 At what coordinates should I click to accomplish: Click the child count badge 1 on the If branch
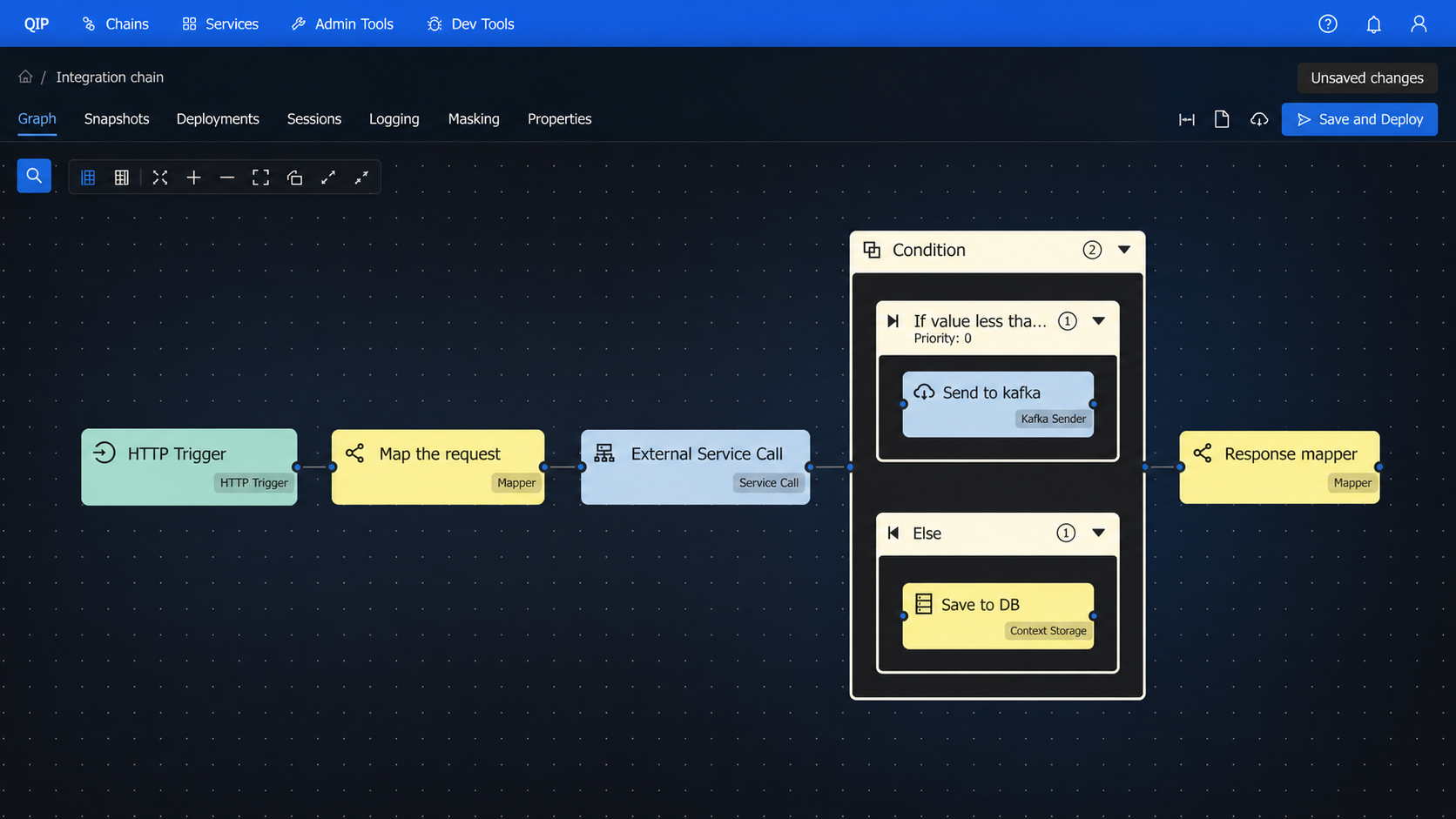1067,321
